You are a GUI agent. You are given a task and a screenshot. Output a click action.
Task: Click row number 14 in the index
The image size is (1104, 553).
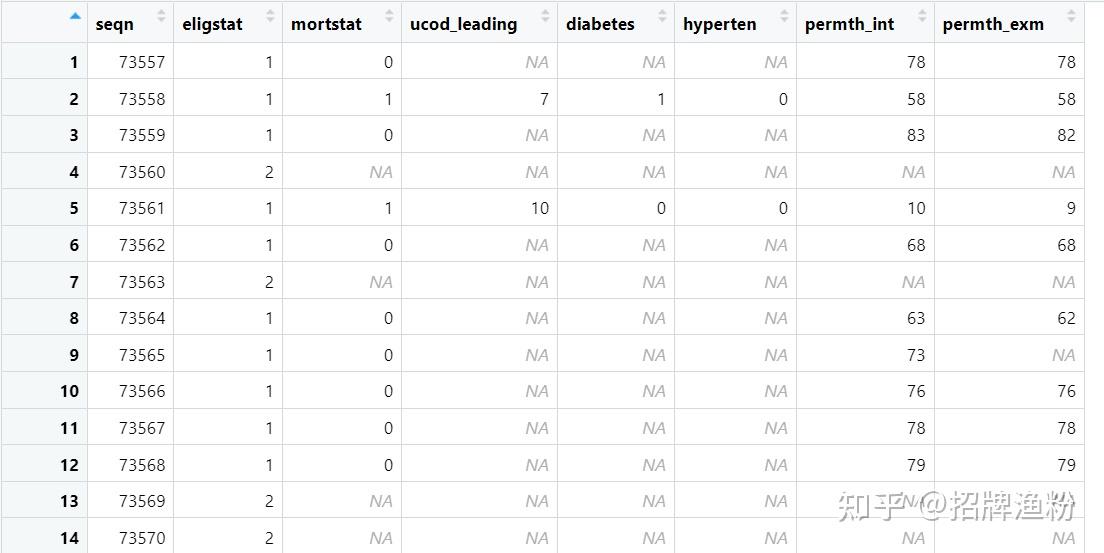[68, 538]
